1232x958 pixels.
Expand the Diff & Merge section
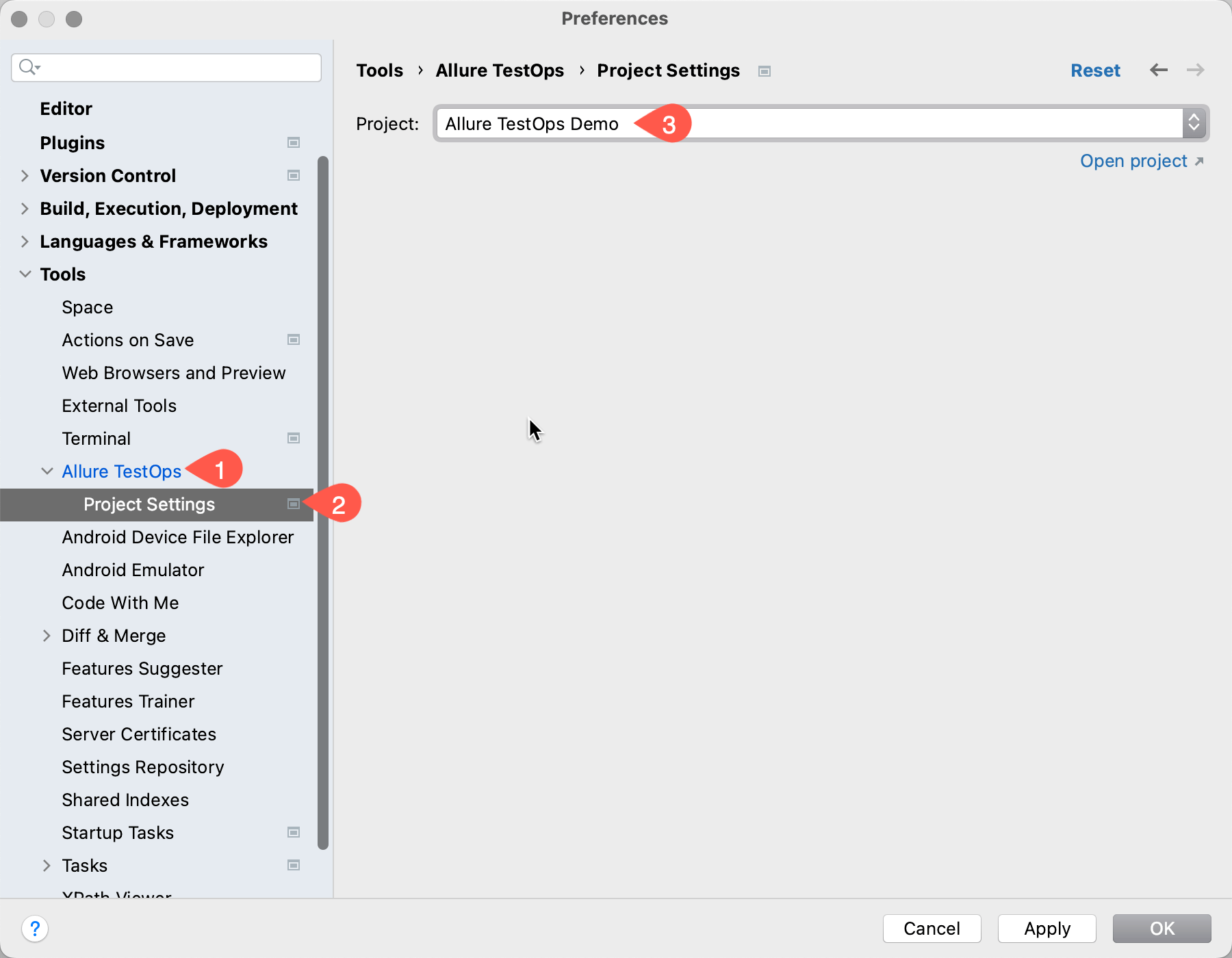coord(47,635)
